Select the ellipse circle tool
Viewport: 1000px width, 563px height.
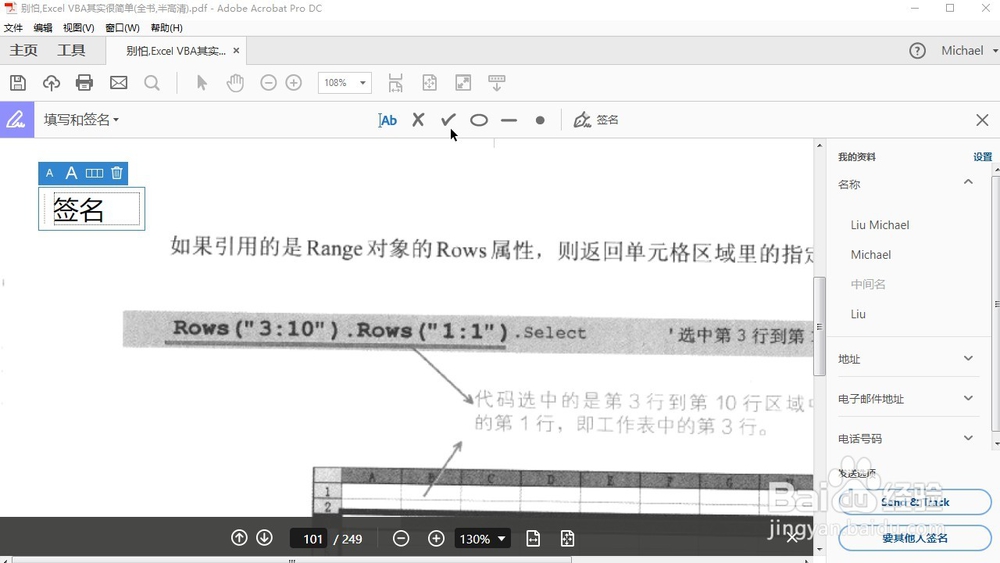pyautogui.click(x=479, y=120)
